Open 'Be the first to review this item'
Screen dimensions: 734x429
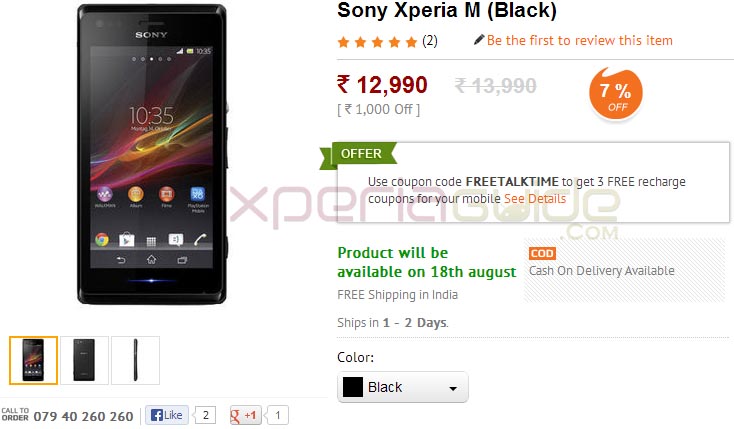point(580,40)
